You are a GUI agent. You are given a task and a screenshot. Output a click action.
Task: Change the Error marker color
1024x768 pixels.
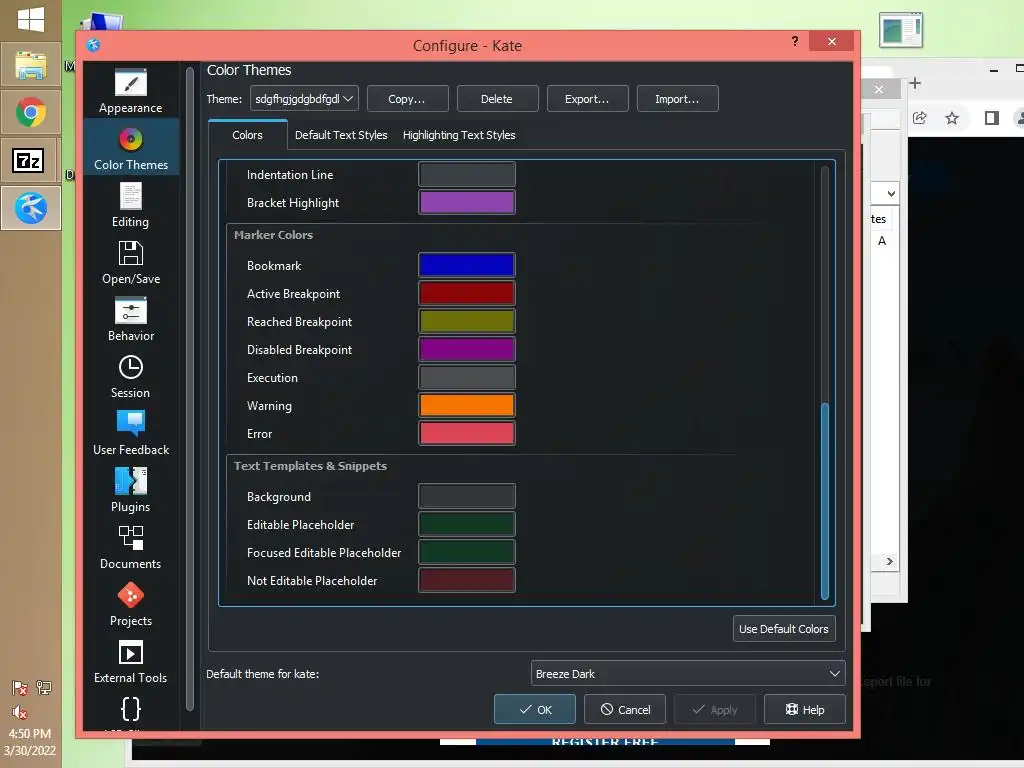point(467,434)
